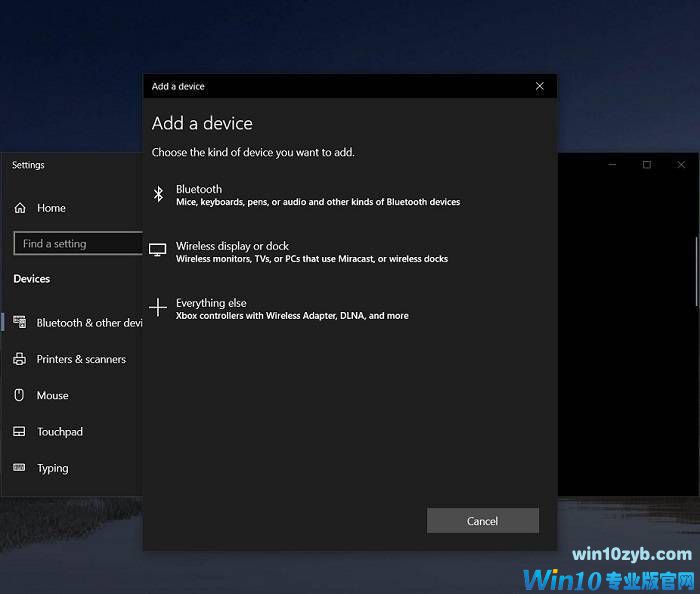Click the Mouse icon in the sidebar
The image size is (700, 594).
click(x=19, y=395)
